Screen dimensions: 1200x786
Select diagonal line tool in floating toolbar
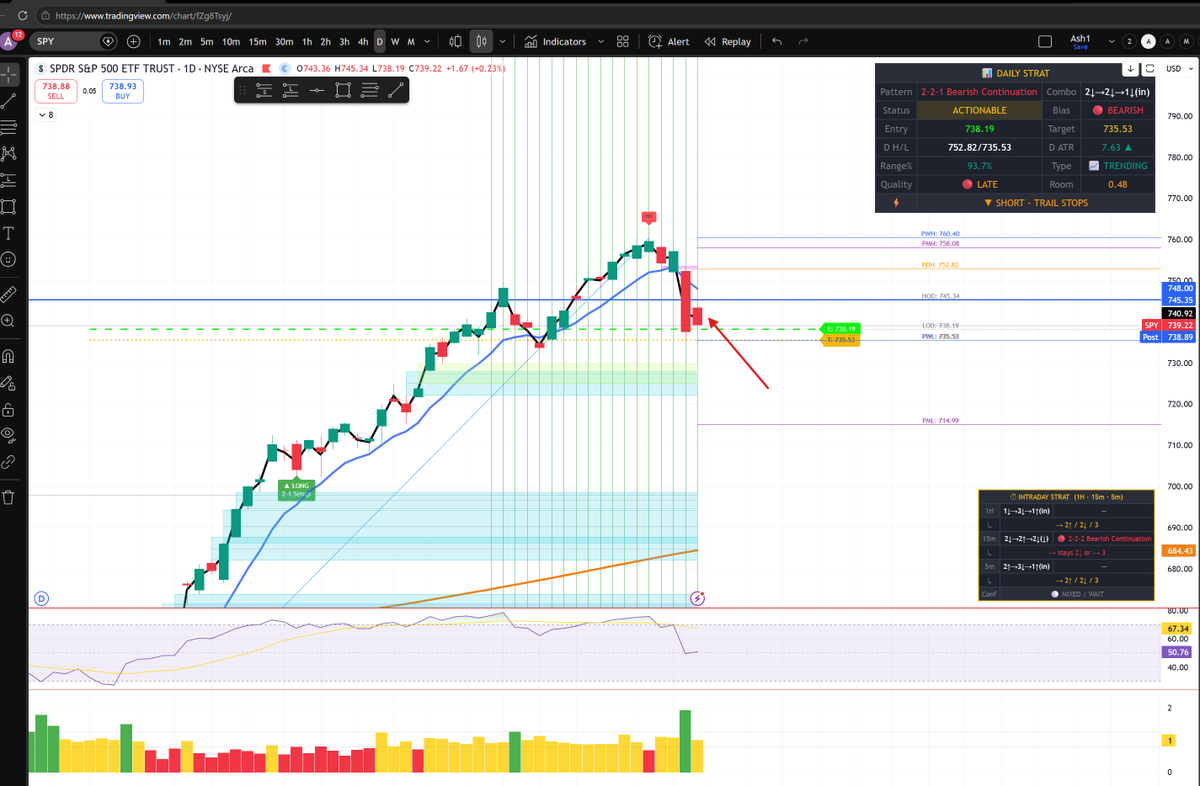click(396, 90)
